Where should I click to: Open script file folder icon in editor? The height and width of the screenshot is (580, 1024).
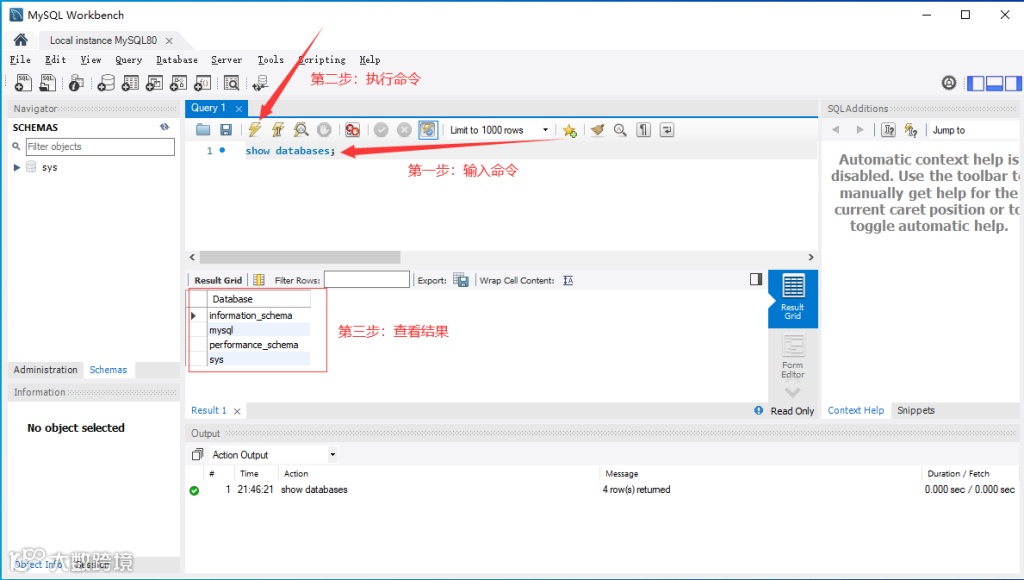pyautogui.click(x=203, y=130)
